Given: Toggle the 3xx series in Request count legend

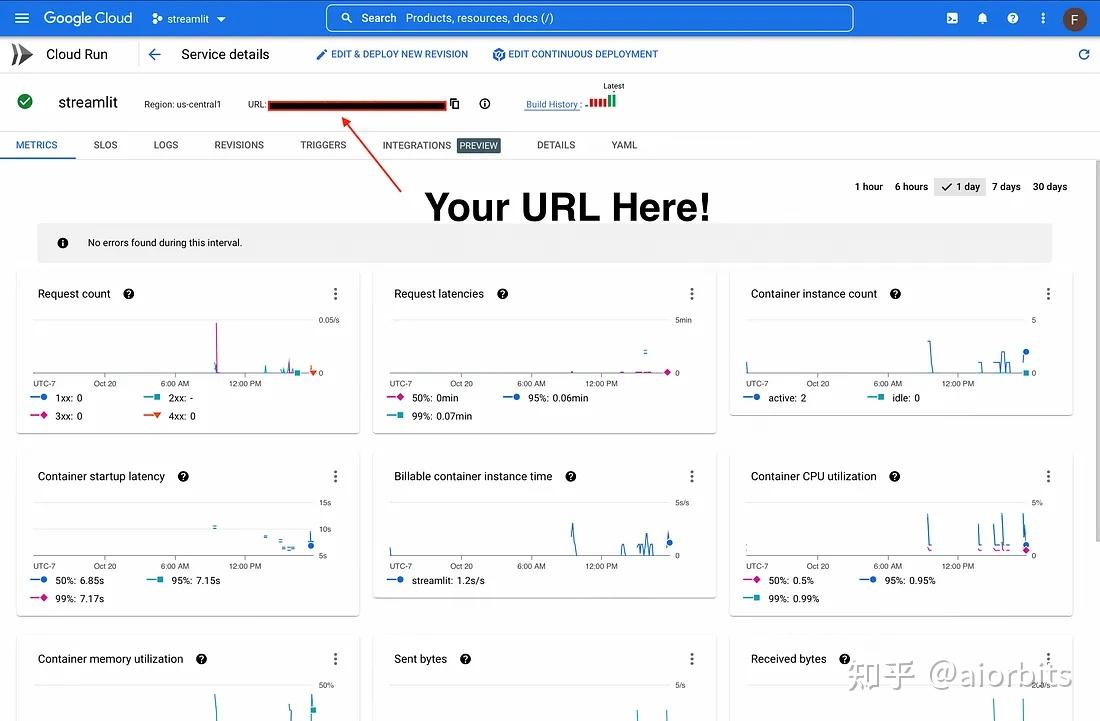Looking at the screenshot, I should tap(57, 416).
